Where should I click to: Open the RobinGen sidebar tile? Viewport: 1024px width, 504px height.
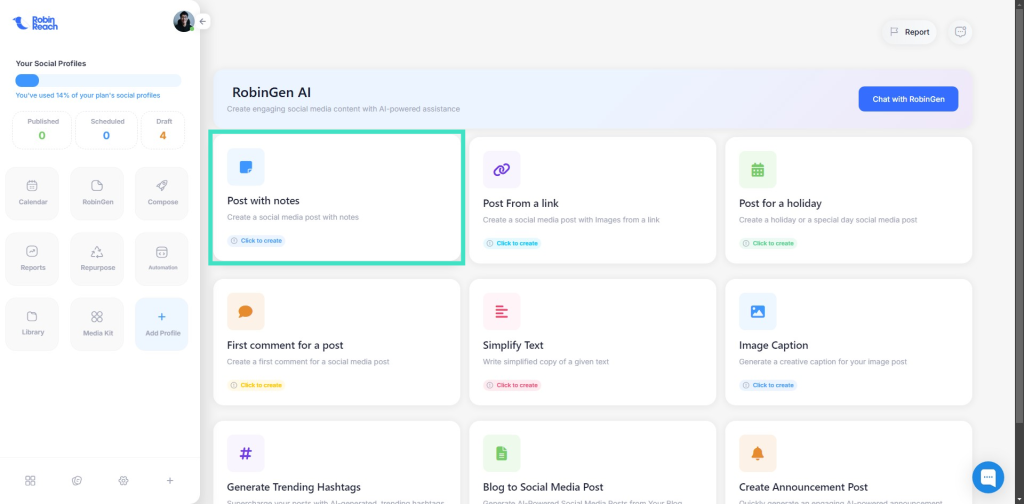[97, 193]
